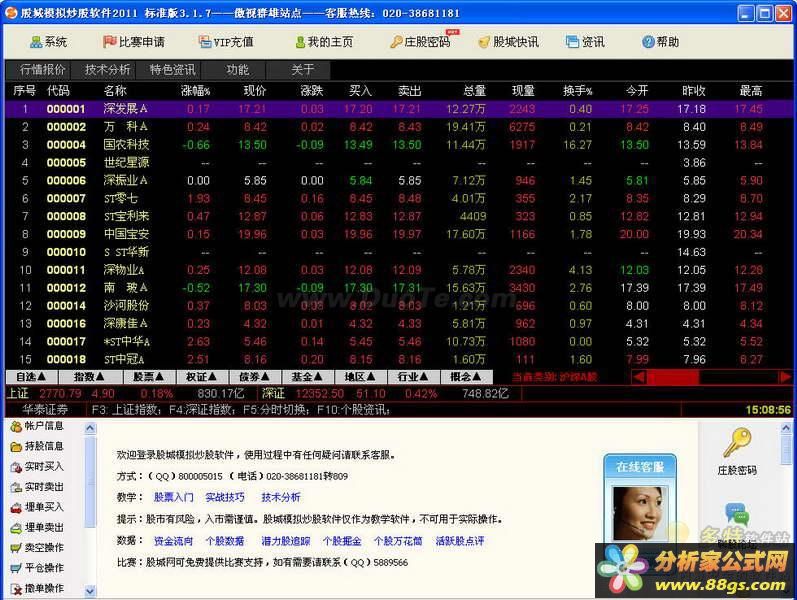The height and width of the screenshot is (600, 797).
Task: Expand the 基金▲ category
Action: (x=308, y=377)
